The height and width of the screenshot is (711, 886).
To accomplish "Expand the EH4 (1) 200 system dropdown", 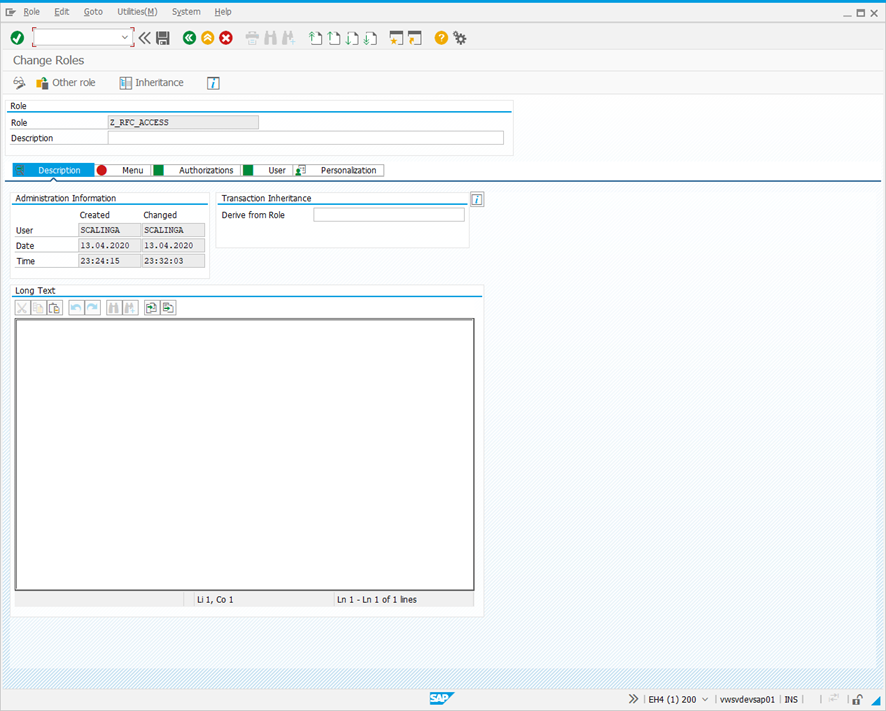I will coord(706,699).
